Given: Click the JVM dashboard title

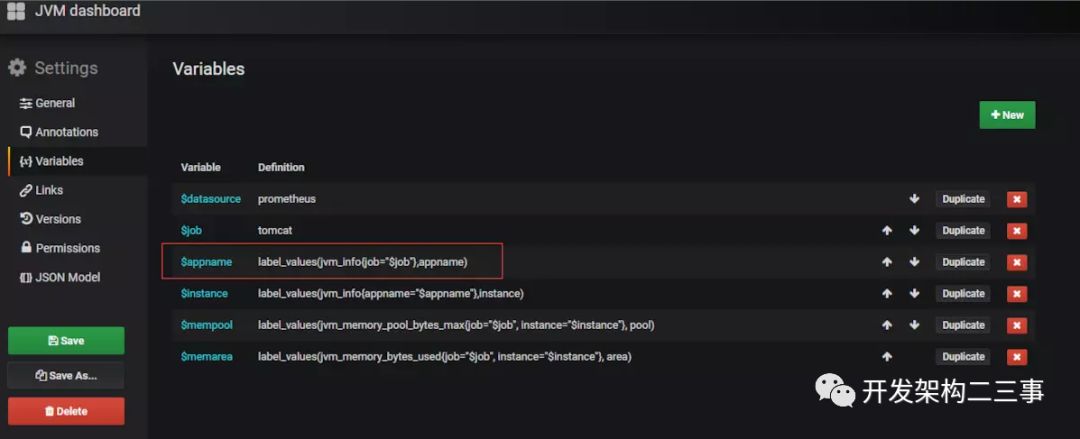Looking at the screenshot, I should point(87,11).
